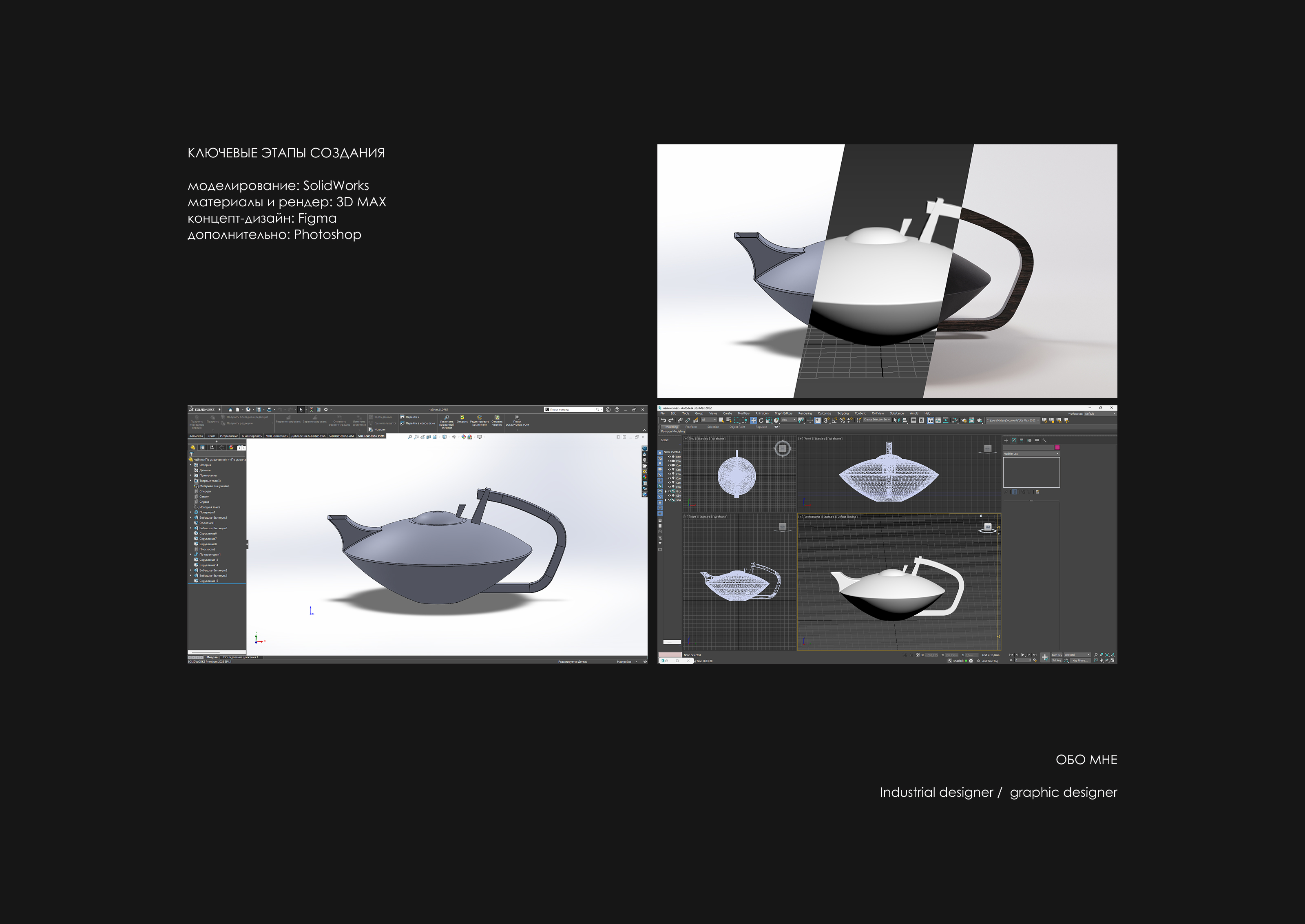The width and height of the screenshot is (1305, 924).
Task: Click the Rotate tool in 3ds Max toolbar
Action: click(x=761, y=420)
